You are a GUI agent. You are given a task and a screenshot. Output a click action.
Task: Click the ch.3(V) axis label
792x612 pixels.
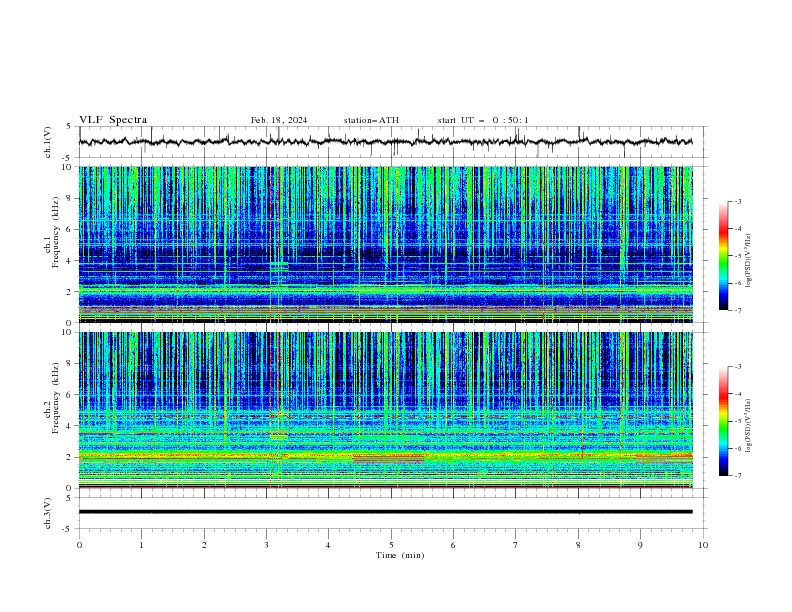tap(48, 513)
